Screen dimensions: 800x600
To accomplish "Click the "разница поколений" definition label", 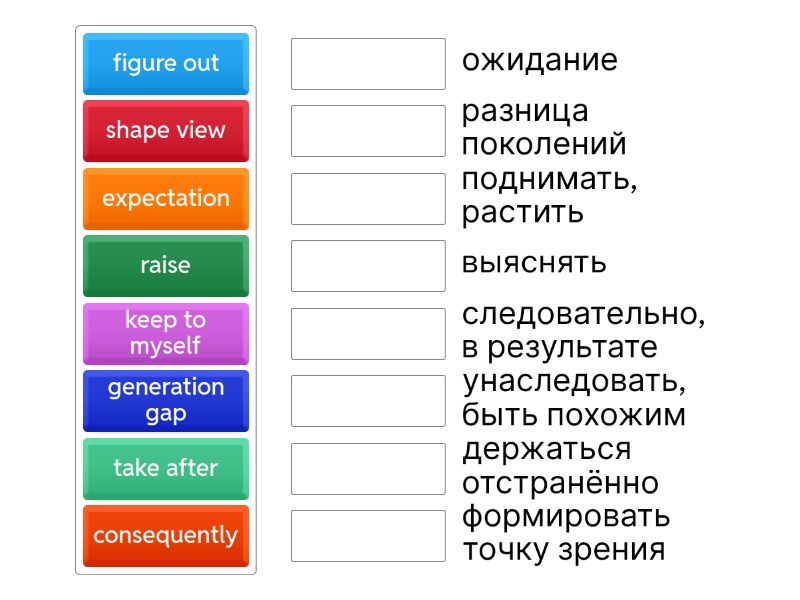I will pyautogui.click(x=543, y=127).
